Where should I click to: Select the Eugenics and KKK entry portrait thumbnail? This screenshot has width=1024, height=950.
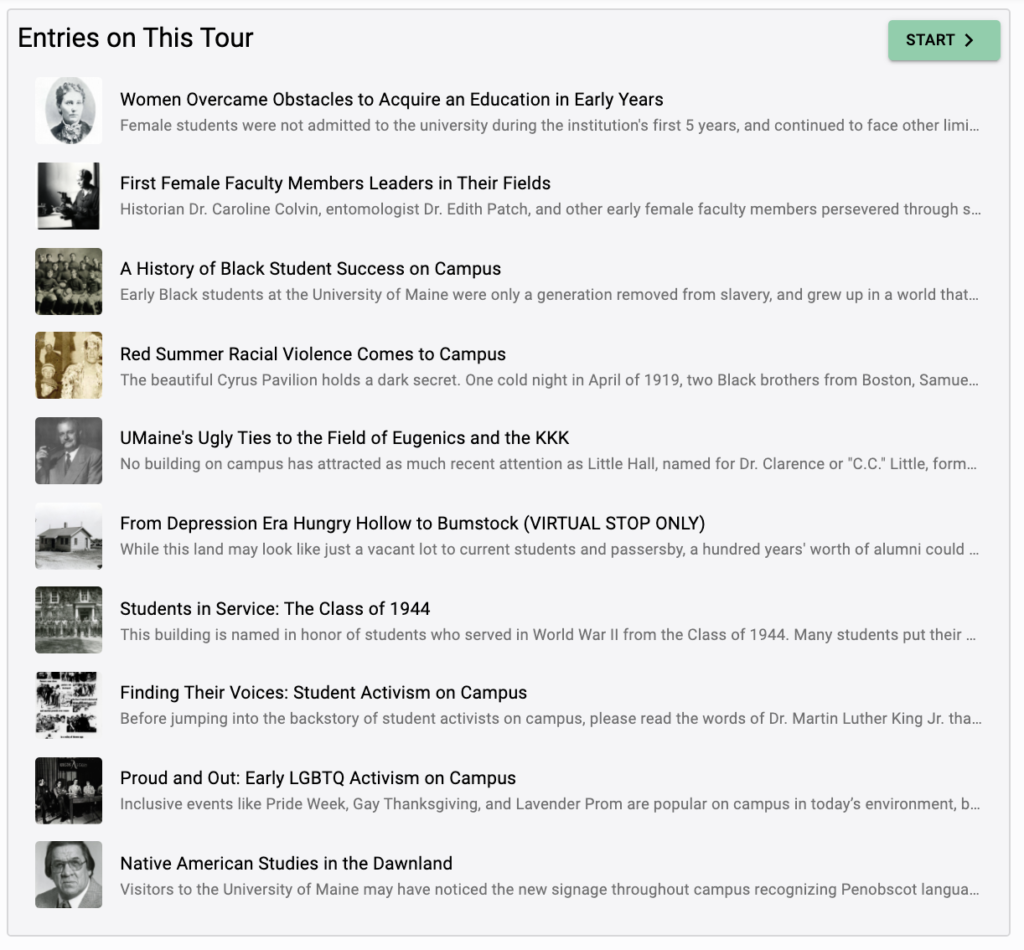tap(69, 451)
